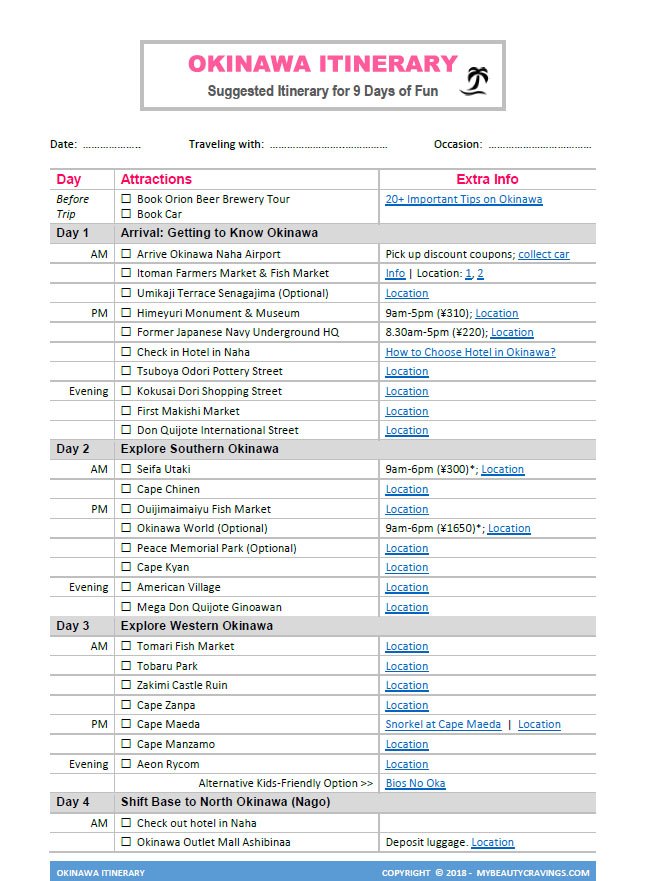Click the collect car link
This screenshot has height=881, width=654.
point(543,254)
